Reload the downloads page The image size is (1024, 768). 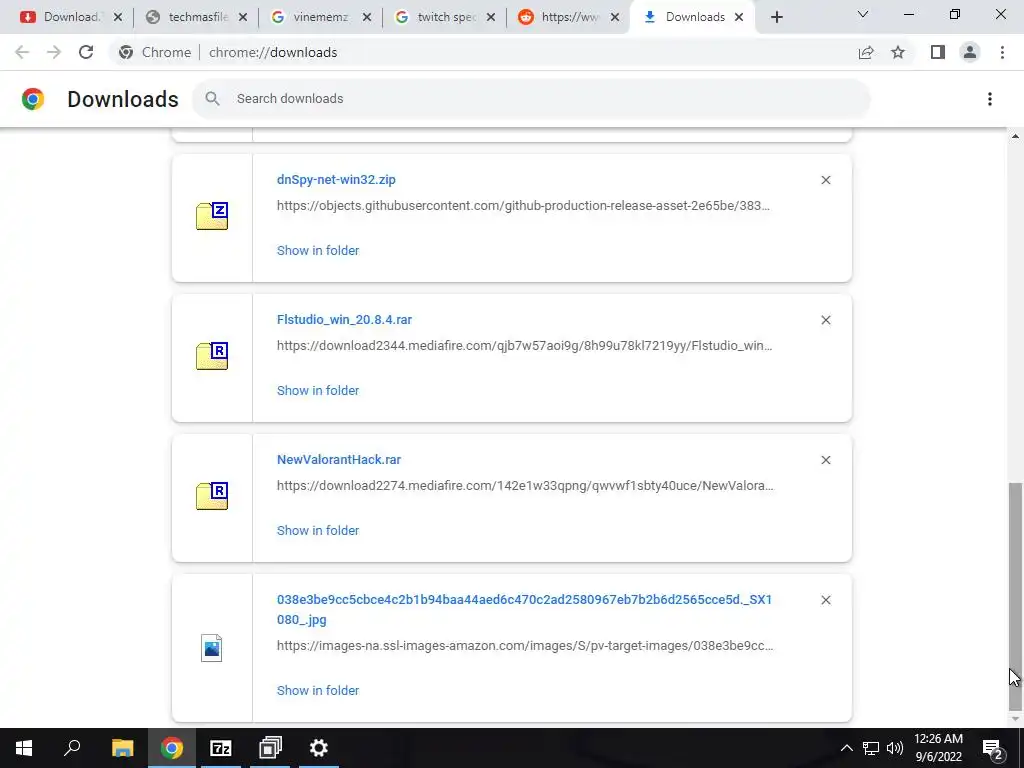(86, 52)
